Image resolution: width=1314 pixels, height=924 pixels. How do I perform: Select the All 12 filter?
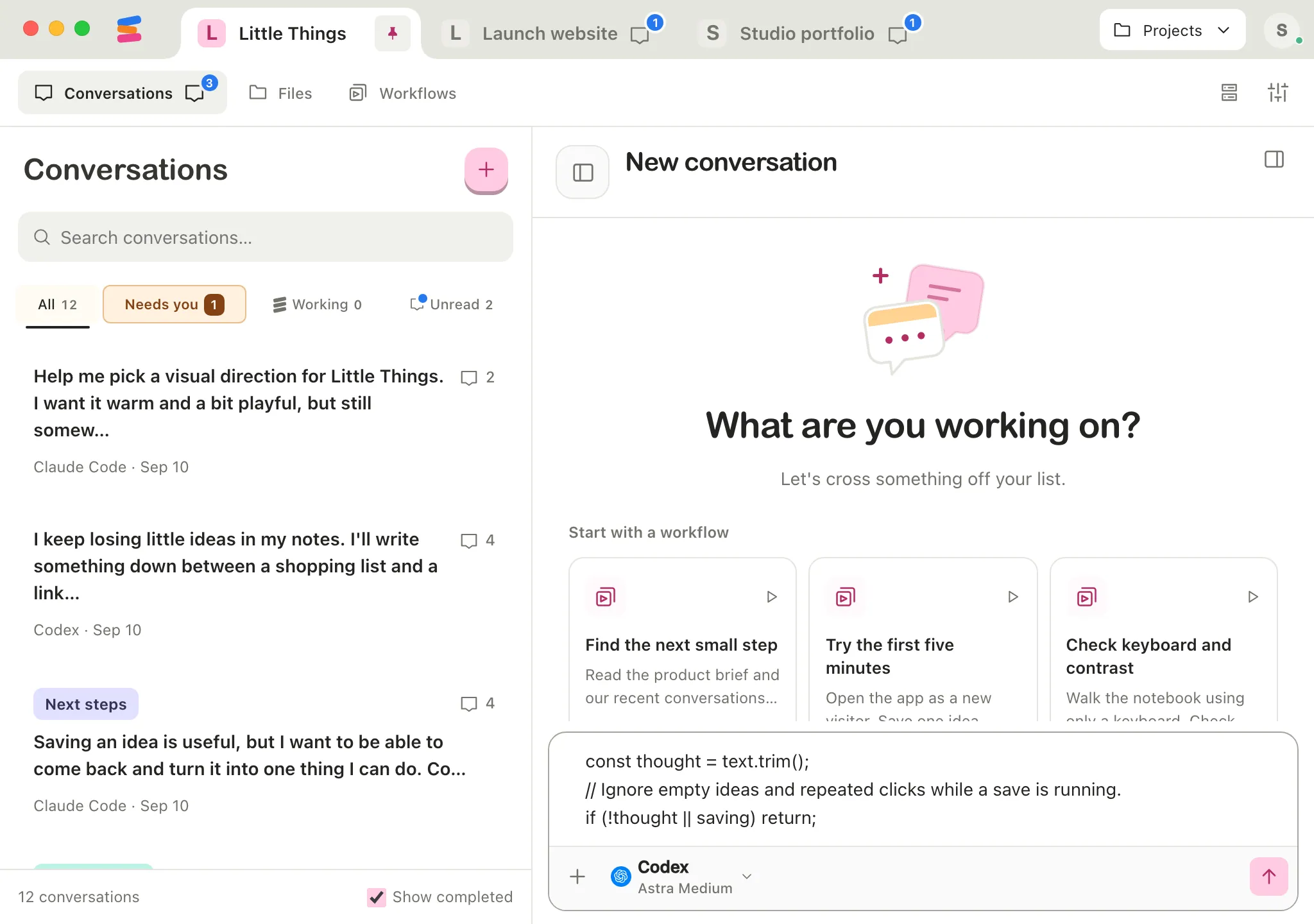coord(57,304)
